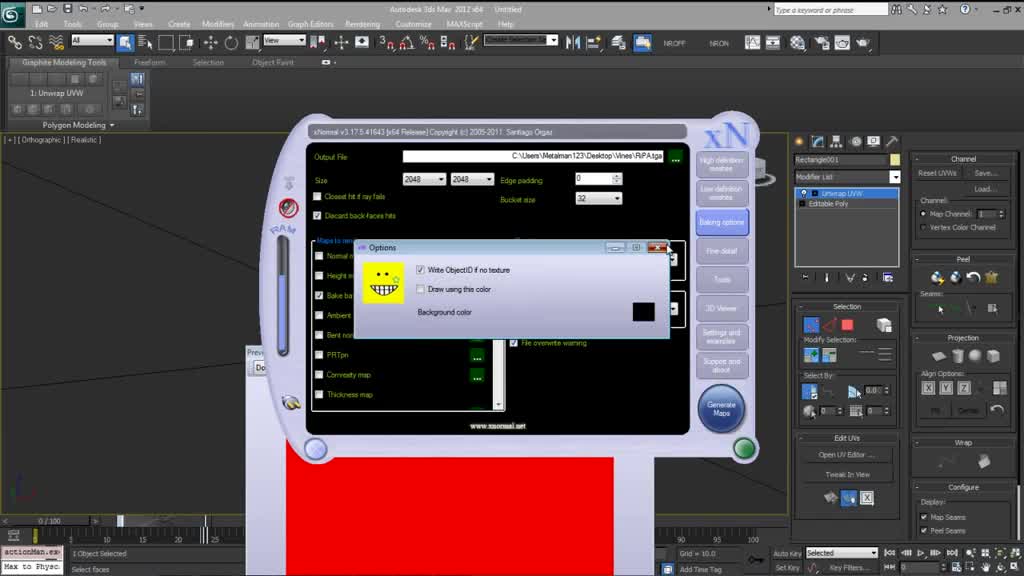Open Mirror tool in main toolbar

(x=573, y=43)
